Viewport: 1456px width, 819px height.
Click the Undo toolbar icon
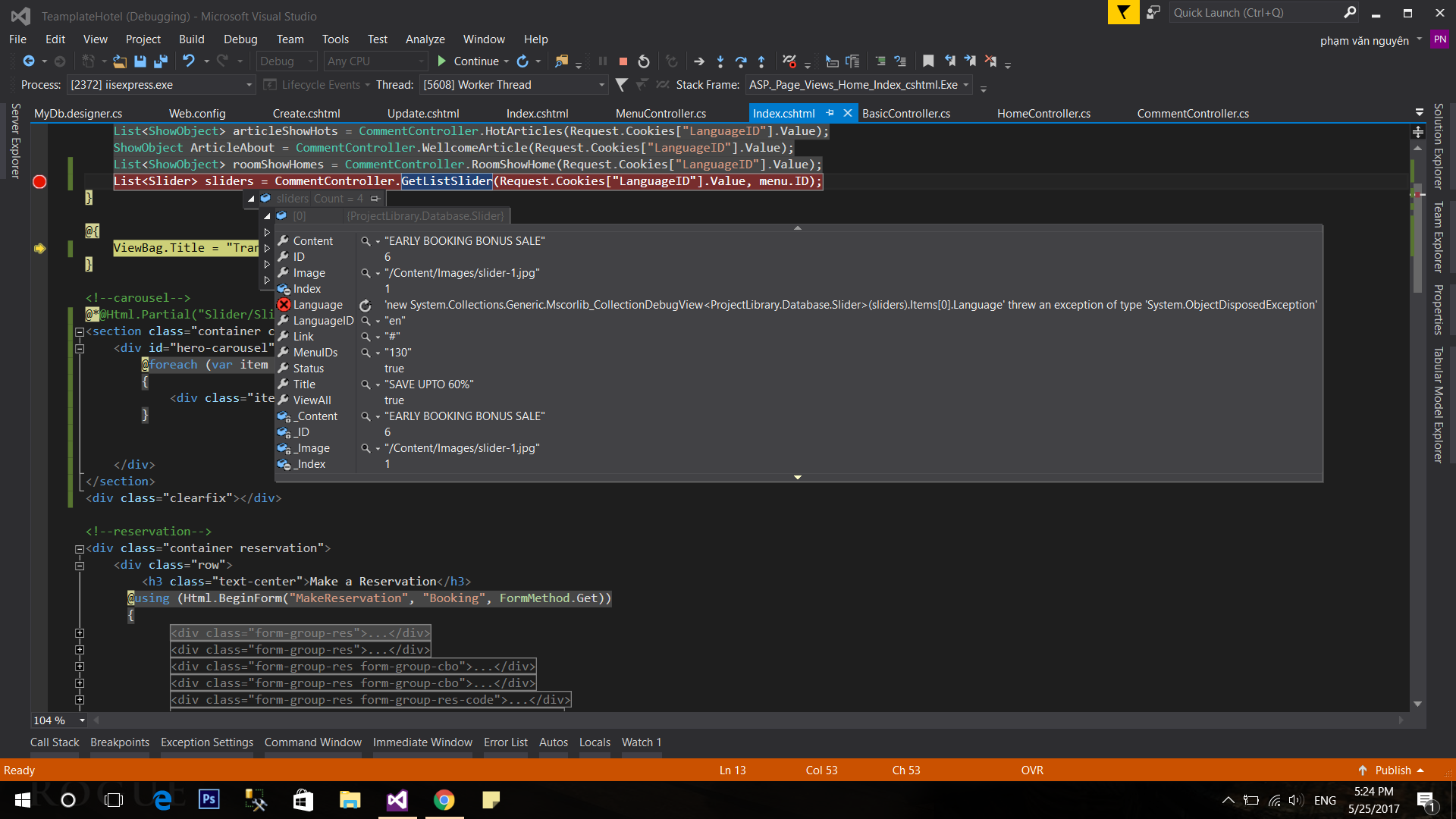(189, 61)
